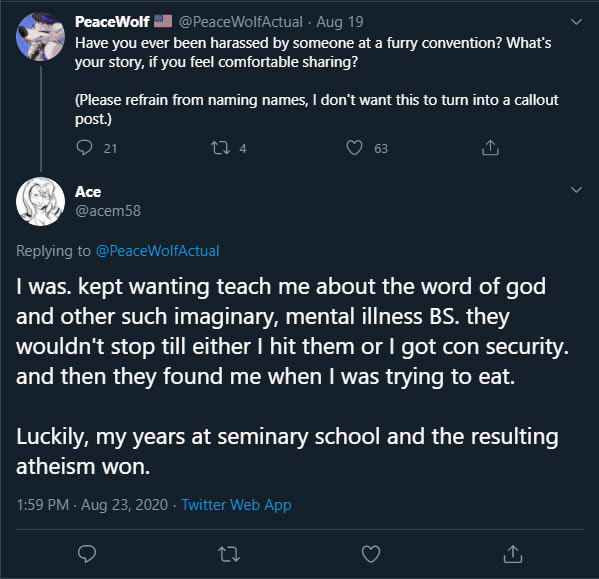Like Ace's reply with the heart icon
This screenshot has height=579, width=599.
[371, 554]
